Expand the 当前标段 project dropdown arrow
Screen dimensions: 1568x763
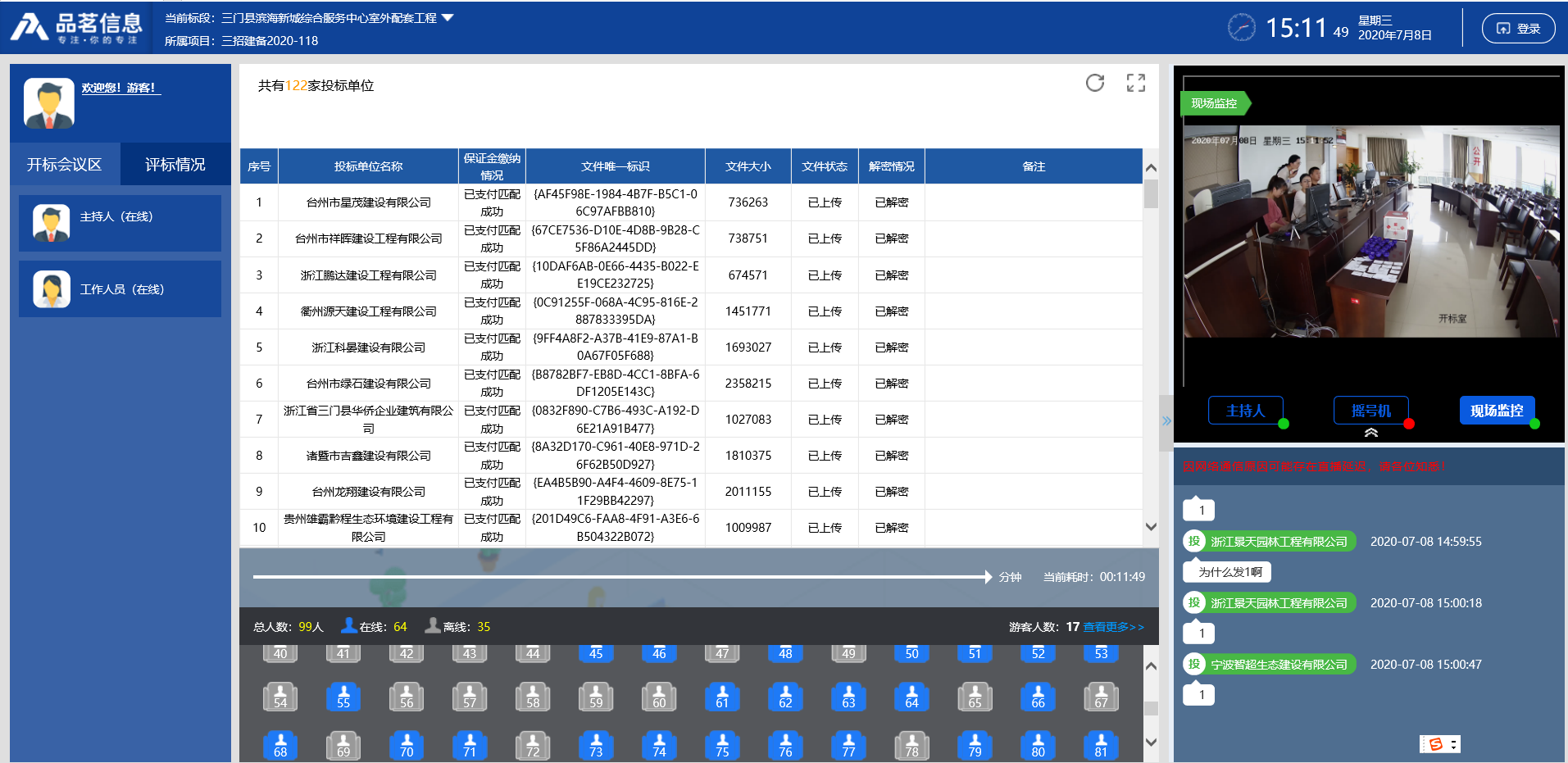(x=448, y=17)
